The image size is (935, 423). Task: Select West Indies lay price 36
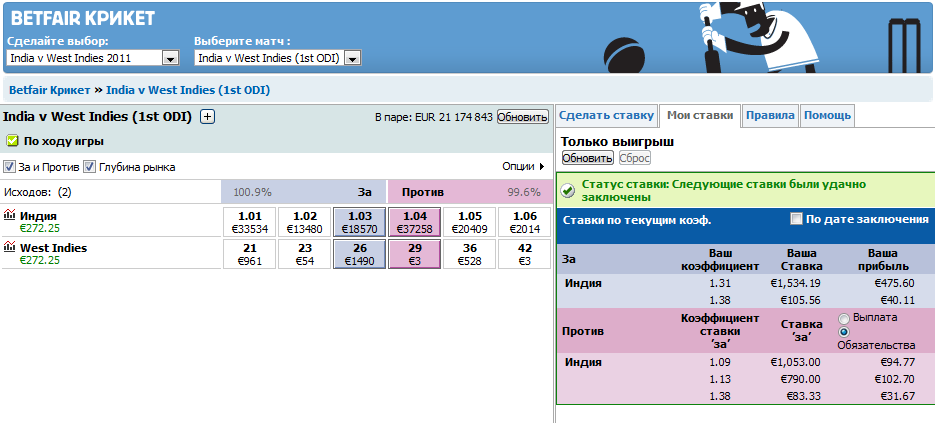pos(469,254)
